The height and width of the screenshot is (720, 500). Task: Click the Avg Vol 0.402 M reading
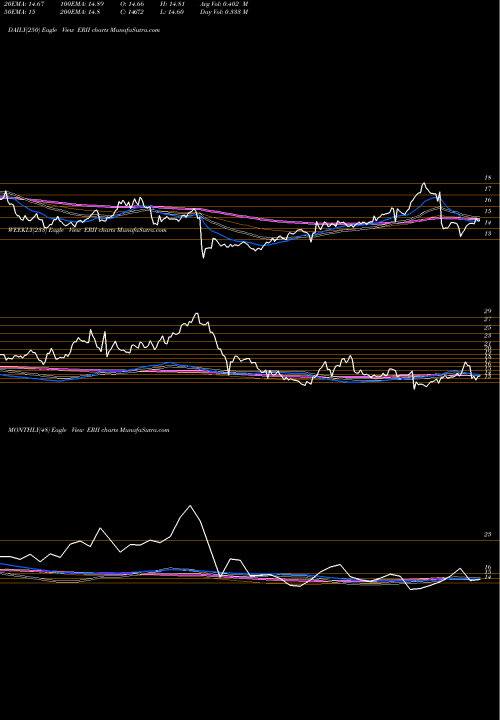[x=225, y=4]
